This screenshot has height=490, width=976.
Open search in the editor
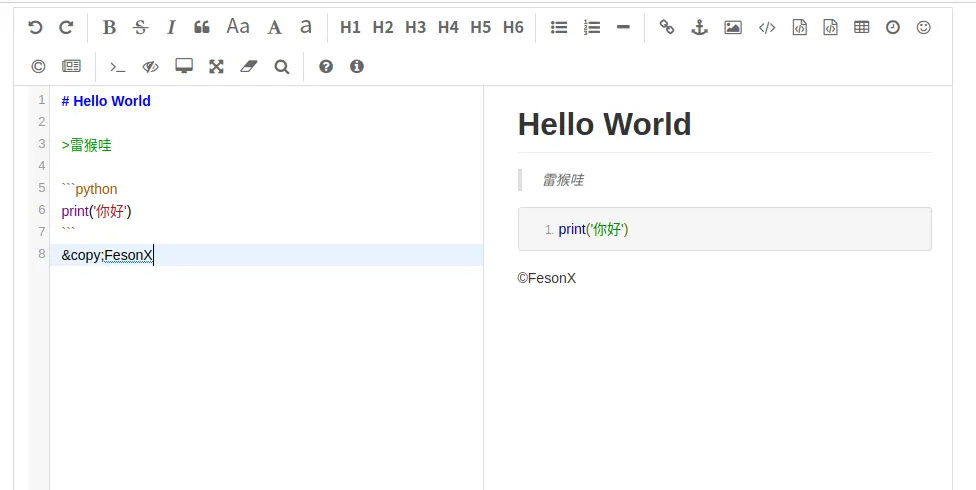[282, 67]
